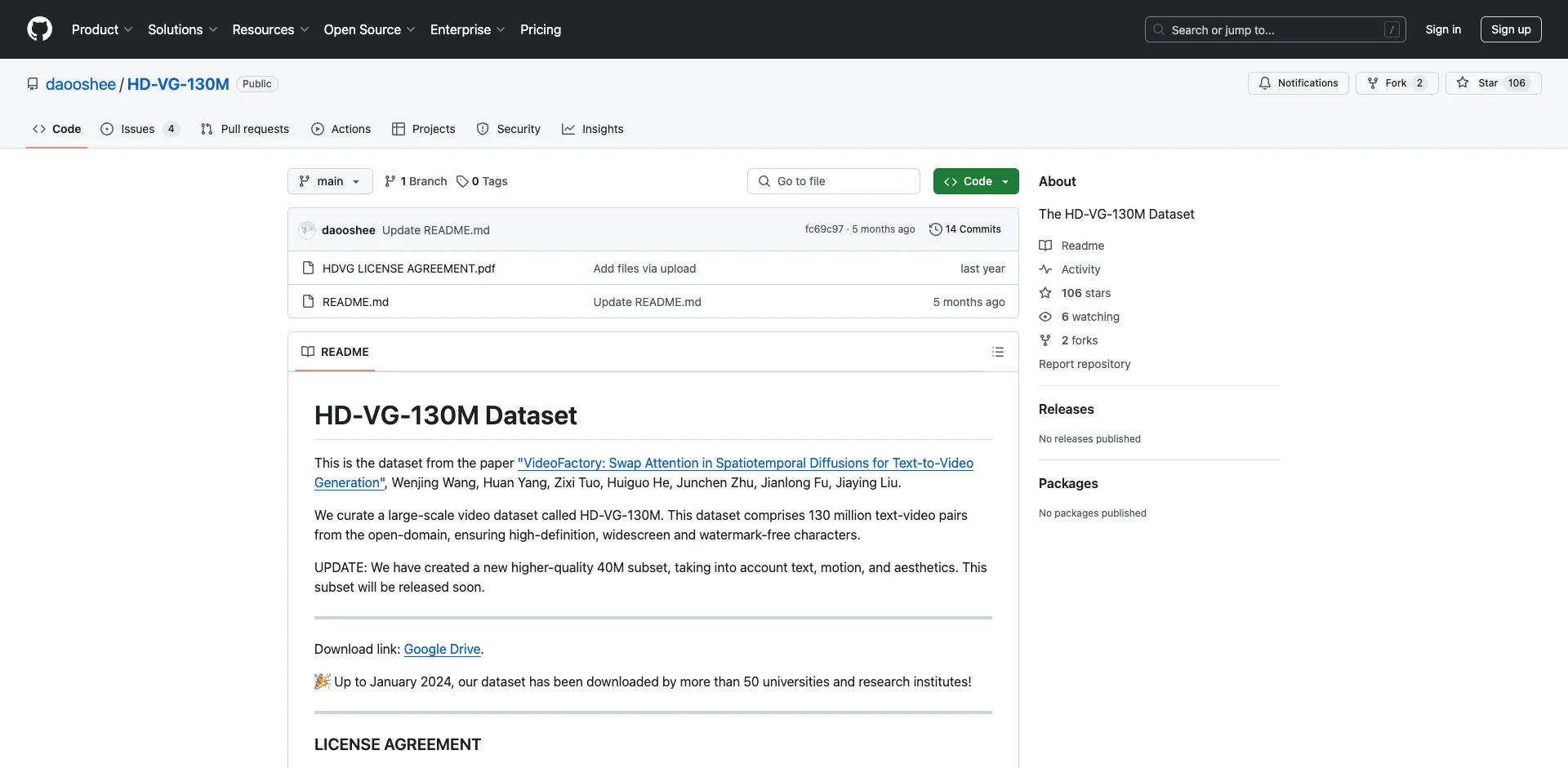Click the last year timestamp for the license file
Viewport: 1568px width, 768px height.
982,269
